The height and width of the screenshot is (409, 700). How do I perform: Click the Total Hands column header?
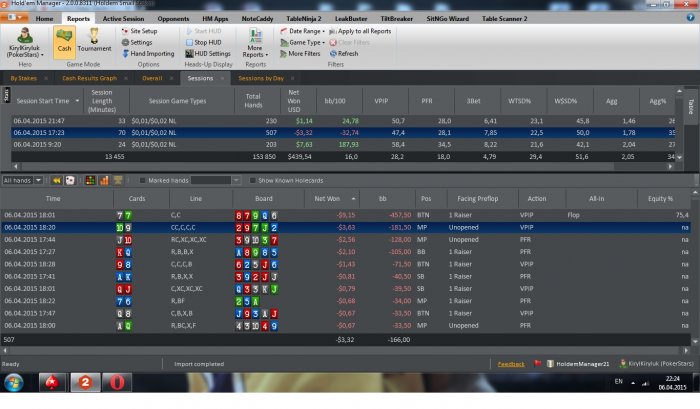coord(253,101)
